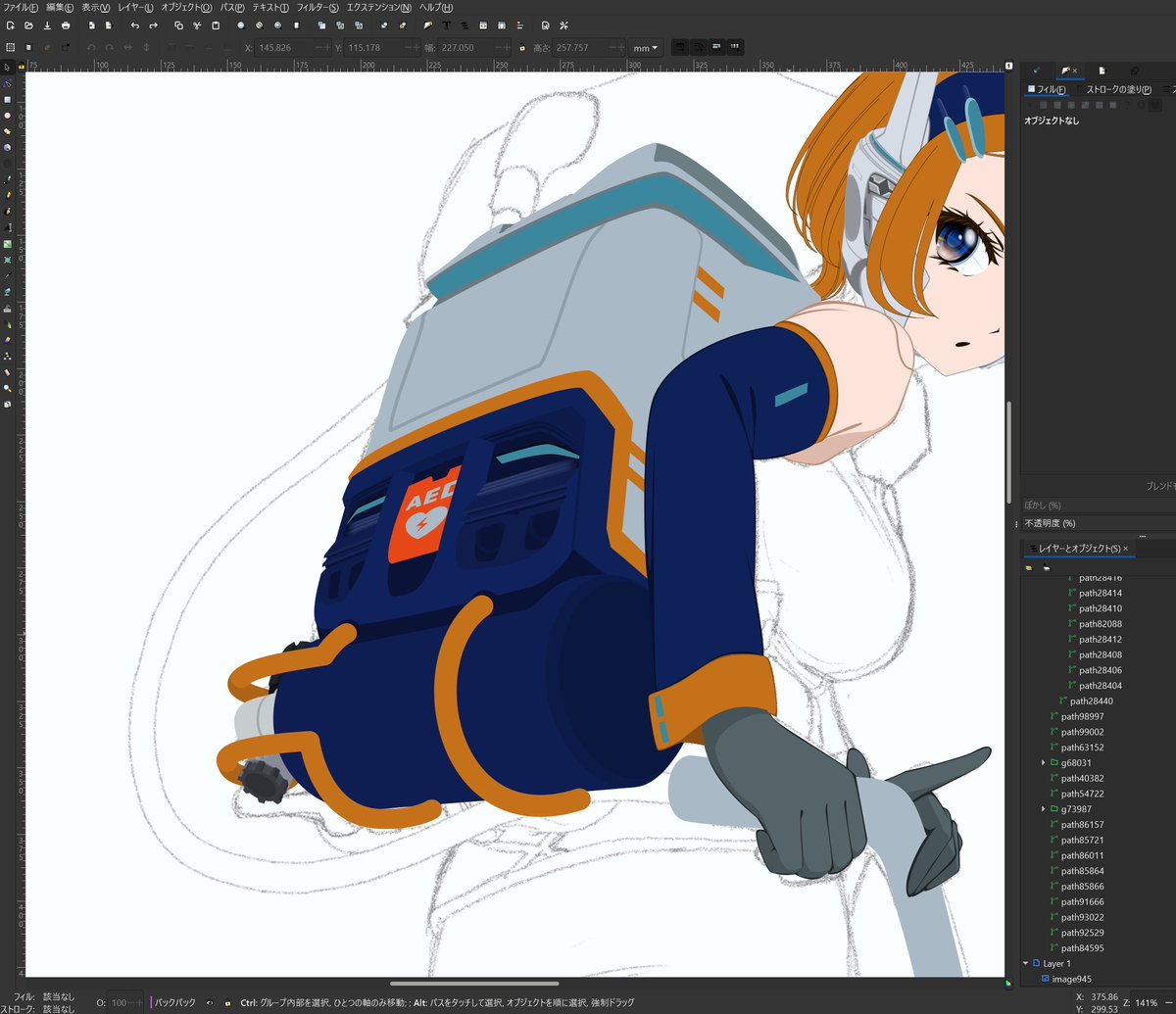Viewport: 1176px width, 1014px height.
Task: Select the Calligraphy tool
Action: [x=7, y=211]
